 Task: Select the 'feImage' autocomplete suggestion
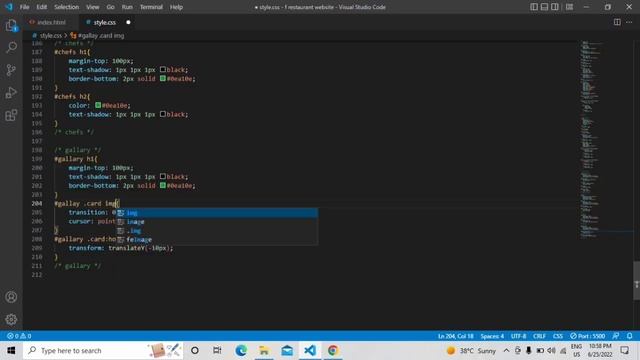[x=216, y=240]
